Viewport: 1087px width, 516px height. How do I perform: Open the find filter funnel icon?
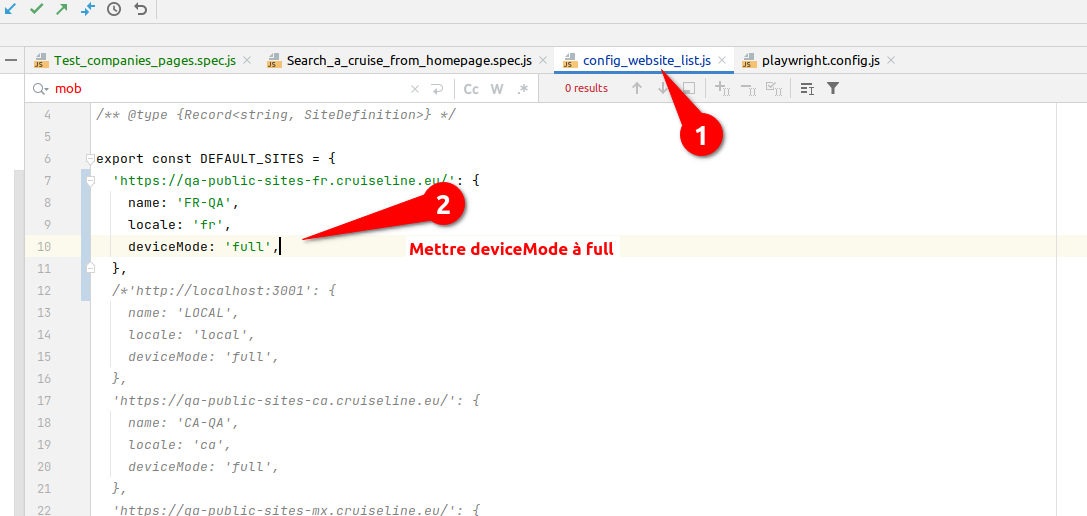point(833,89)
